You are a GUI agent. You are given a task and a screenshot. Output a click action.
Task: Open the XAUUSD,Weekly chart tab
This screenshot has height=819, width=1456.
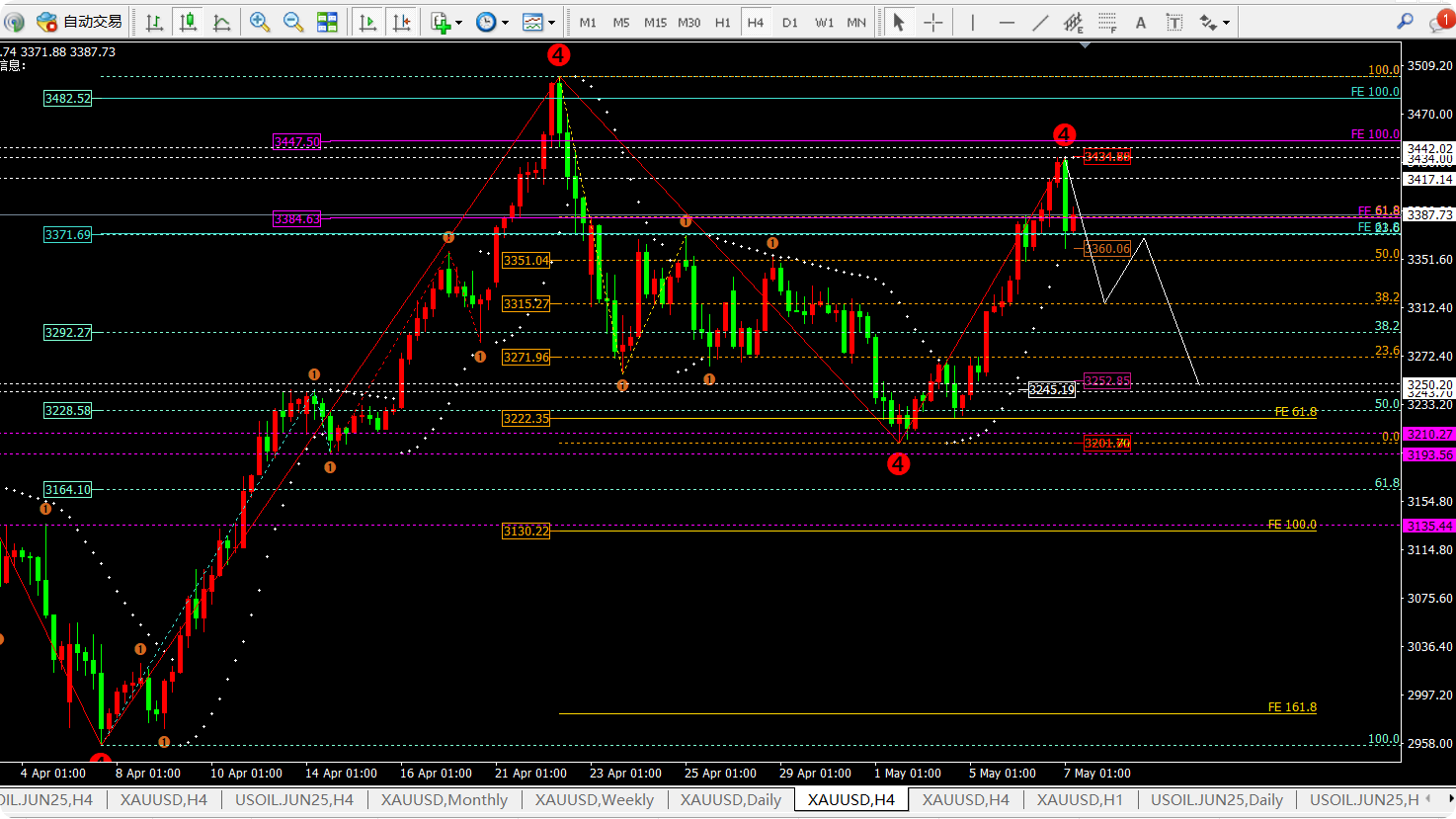594,800
